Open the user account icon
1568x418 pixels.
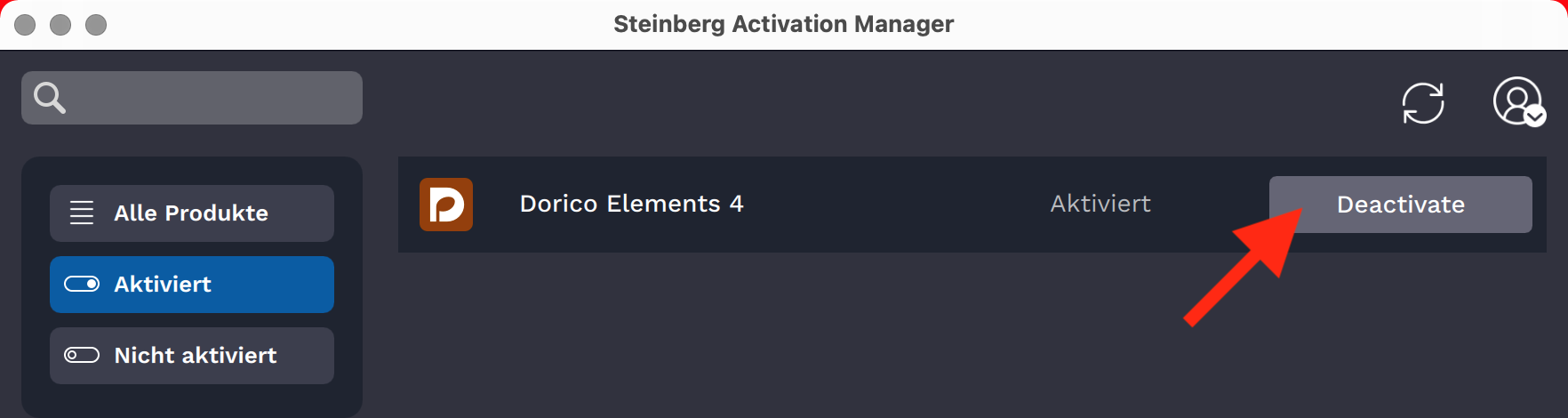pos(1517,100)
